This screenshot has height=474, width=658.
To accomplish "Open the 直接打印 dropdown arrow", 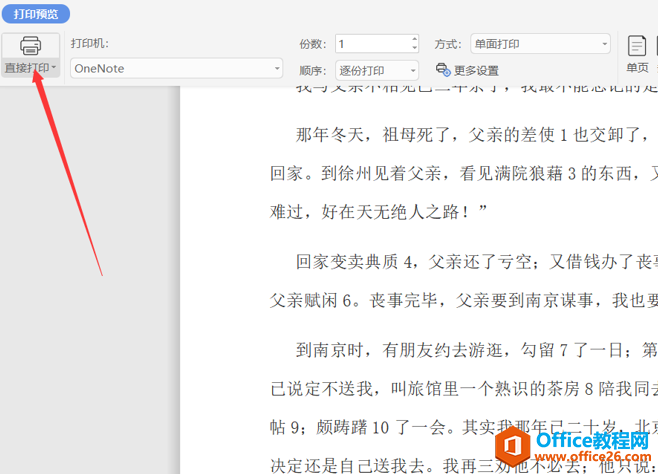I will 54,67.
